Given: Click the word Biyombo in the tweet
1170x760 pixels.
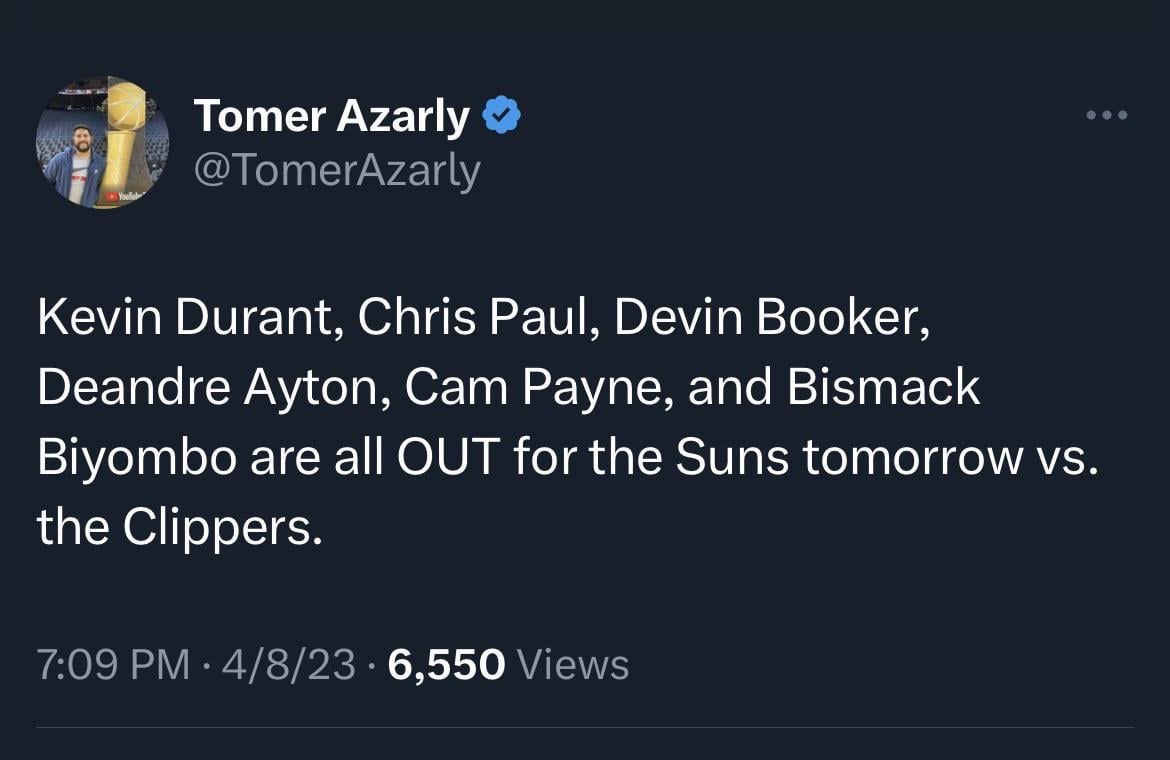Looking at the screenshot, I should coord(137,457).
